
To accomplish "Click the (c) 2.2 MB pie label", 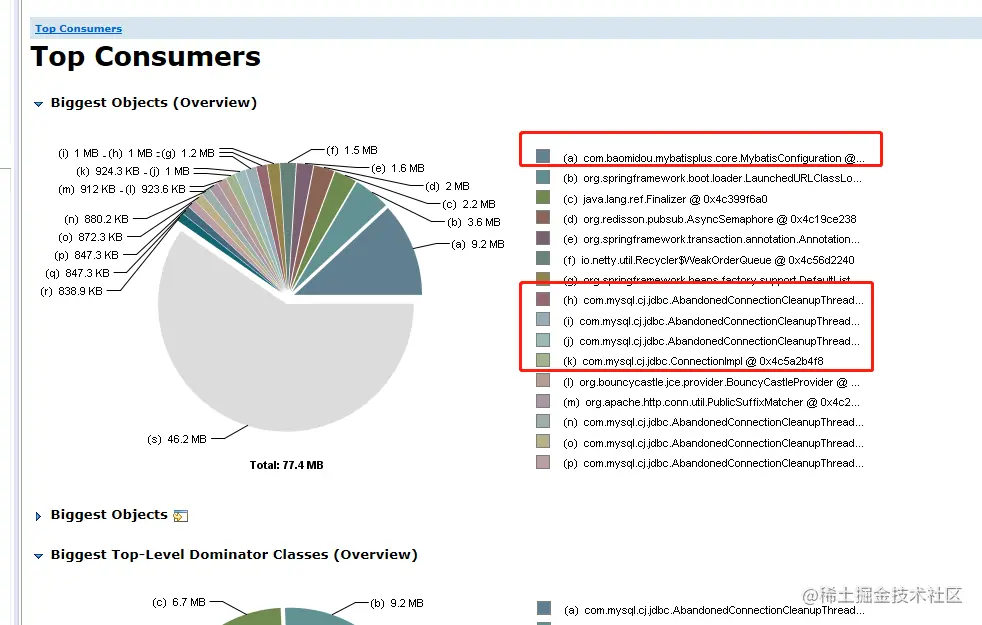I will (x=468, y=204).
